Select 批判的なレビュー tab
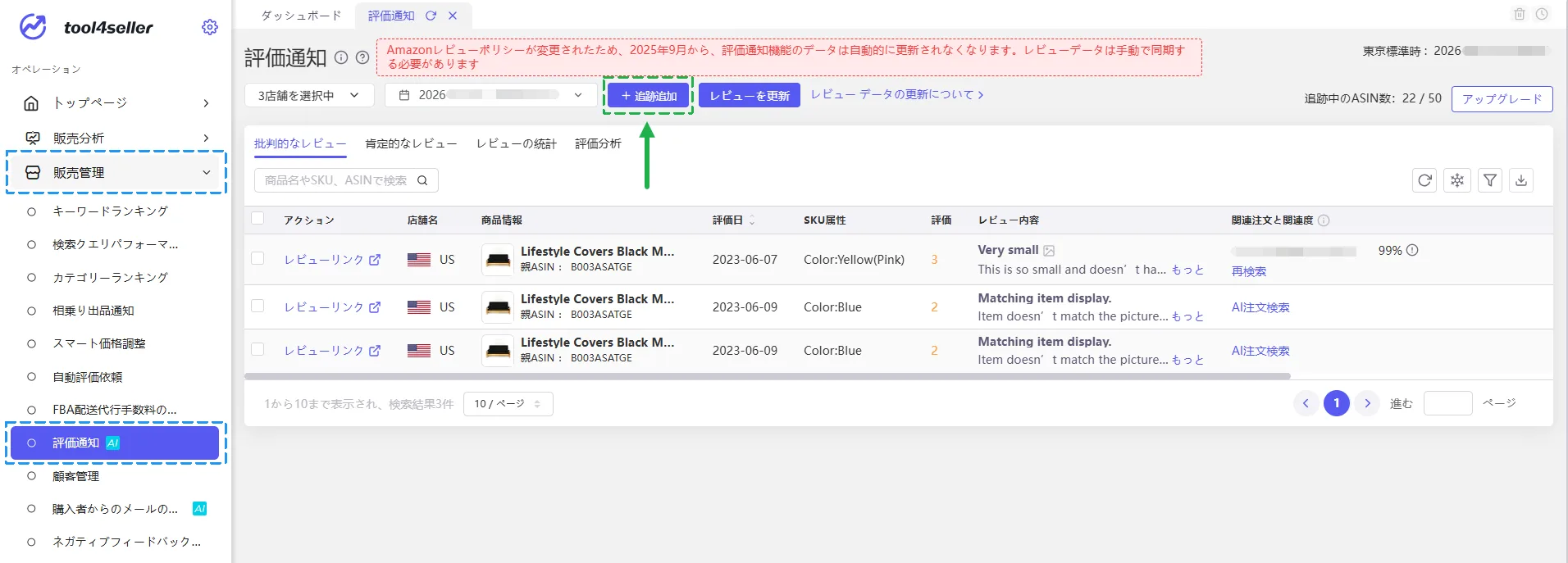This screenshot has height=563, width=1568. [x=300, y=143]
